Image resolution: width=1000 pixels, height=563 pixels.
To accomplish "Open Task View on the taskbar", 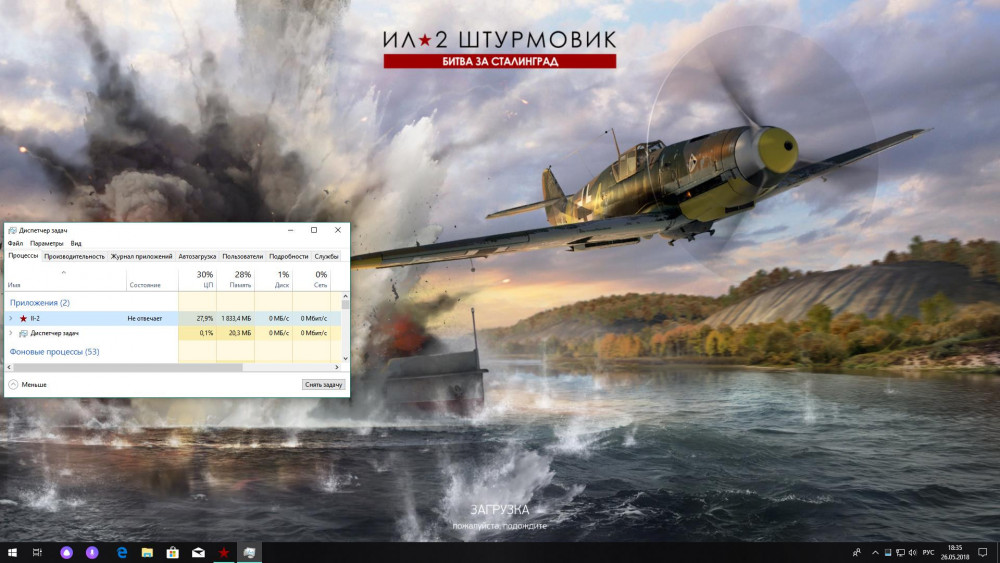I will coord(37,552).
